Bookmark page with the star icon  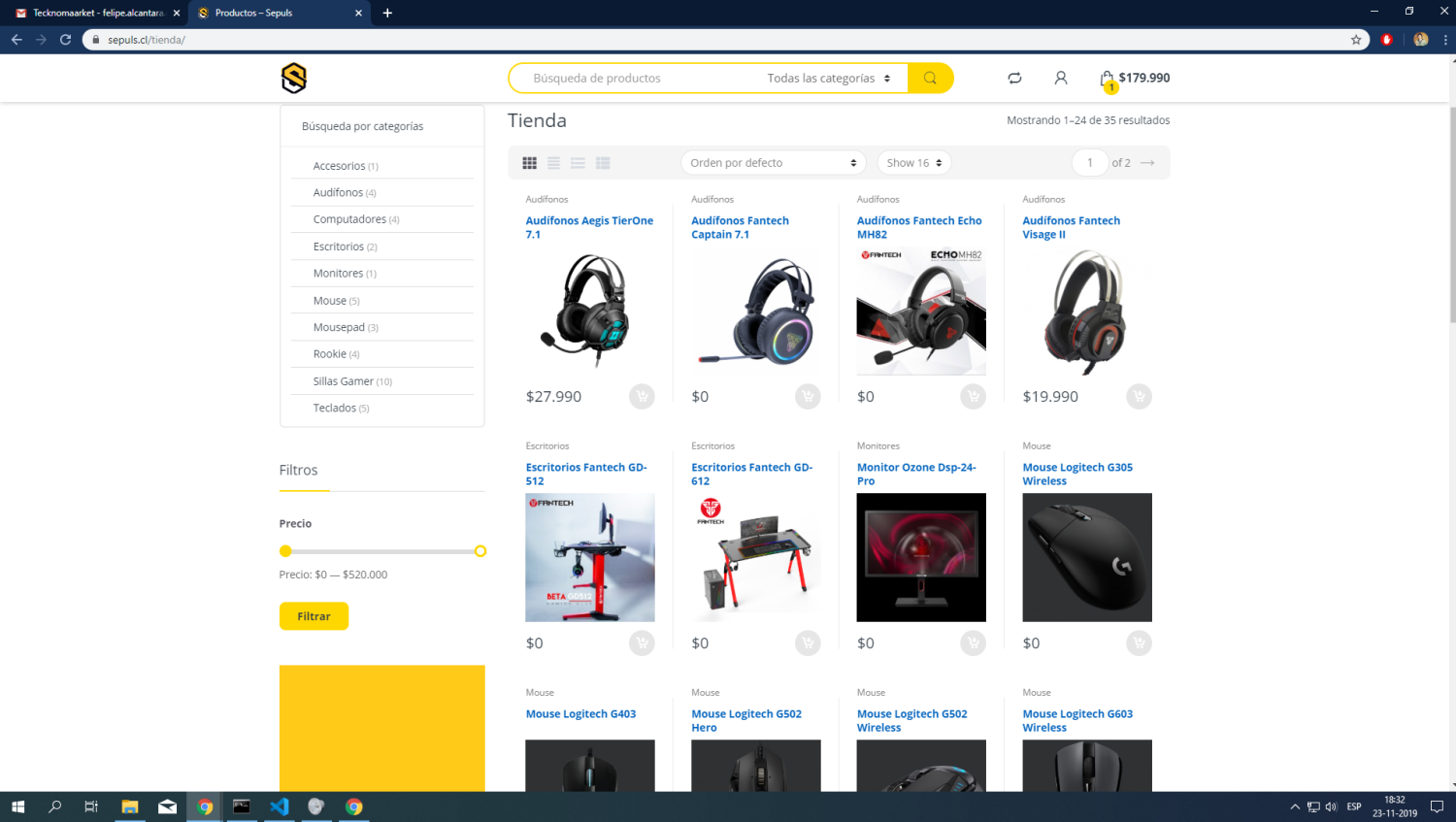1356,40
